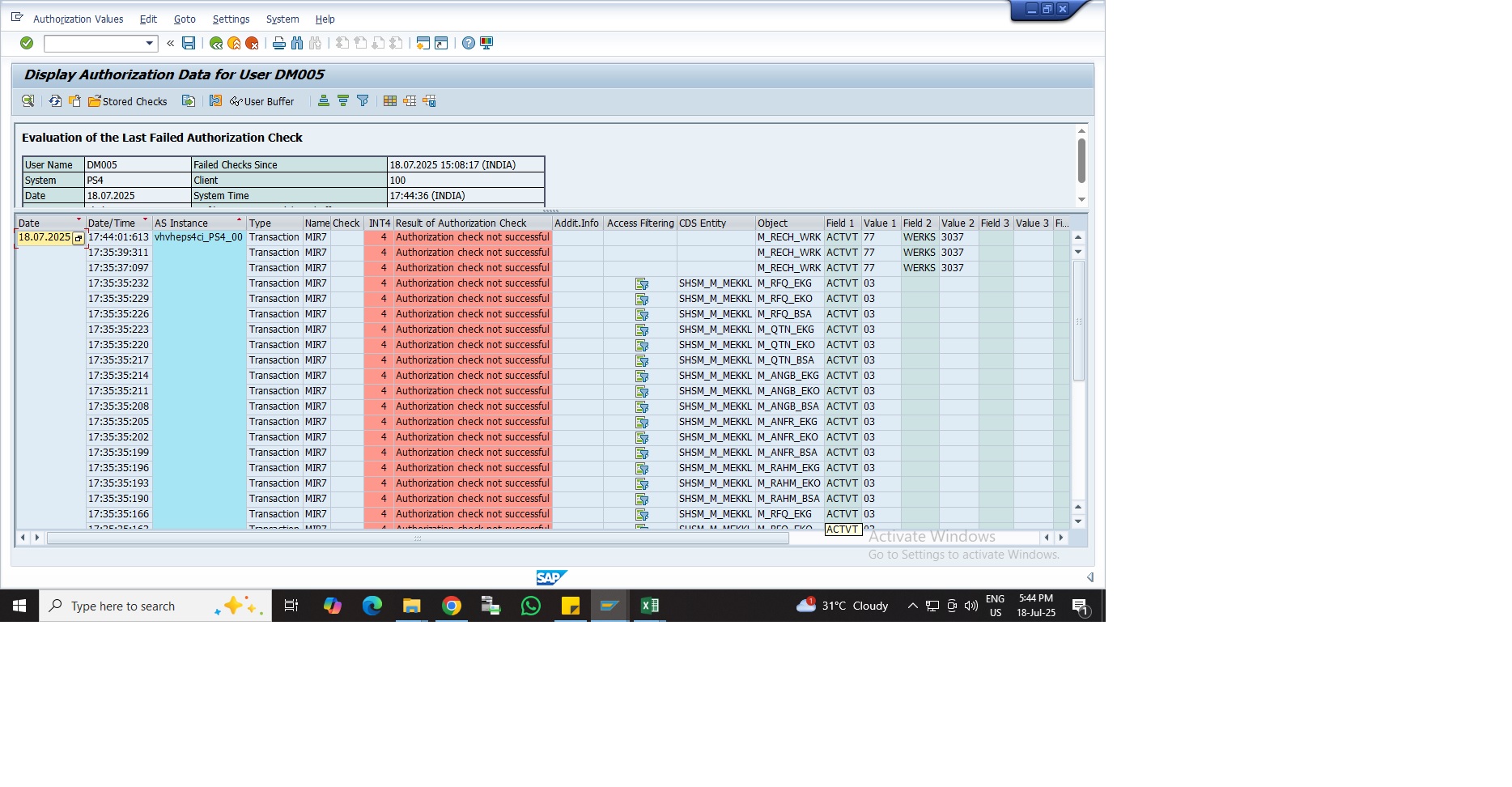Open the command field dropdown arrow

(149, 43)
